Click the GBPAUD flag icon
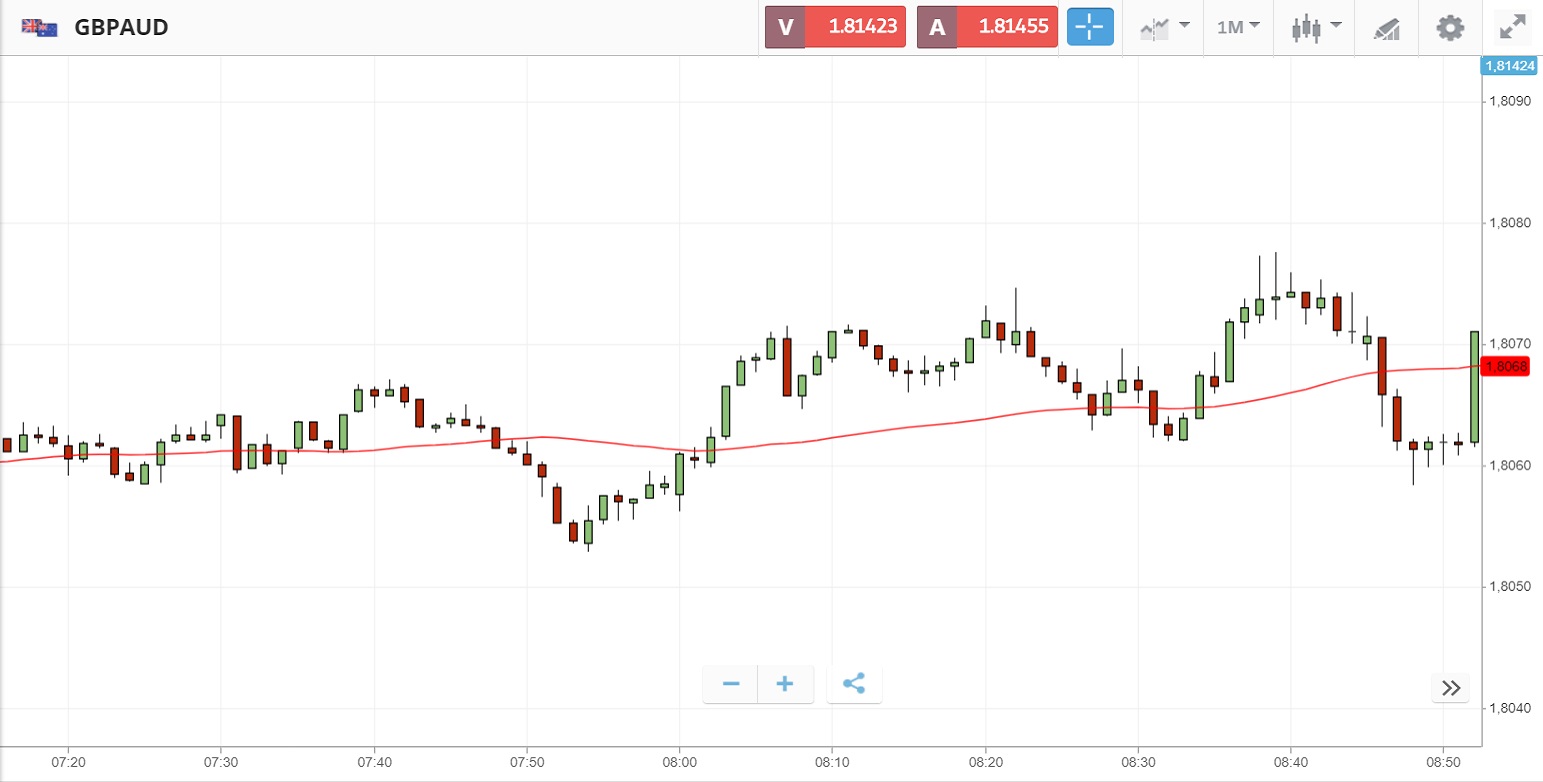 coord(40,27)
